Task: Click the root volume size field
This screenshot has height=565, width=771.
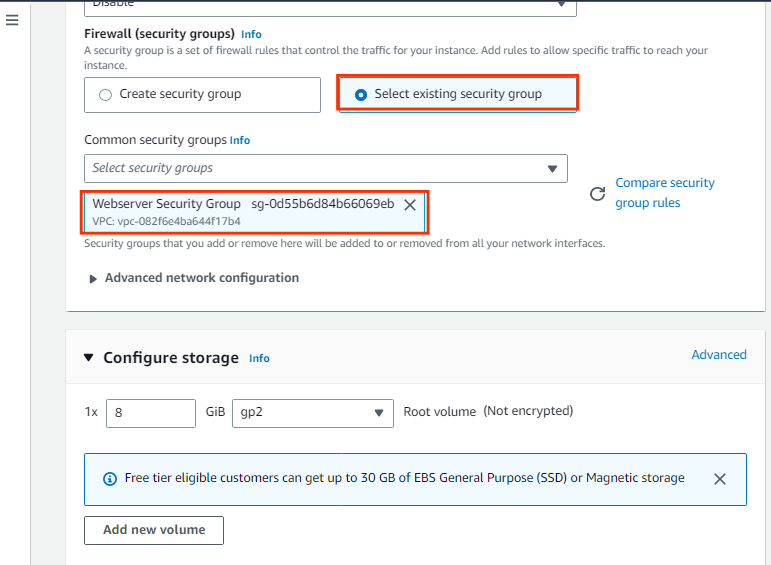Action: pos(151,413)
